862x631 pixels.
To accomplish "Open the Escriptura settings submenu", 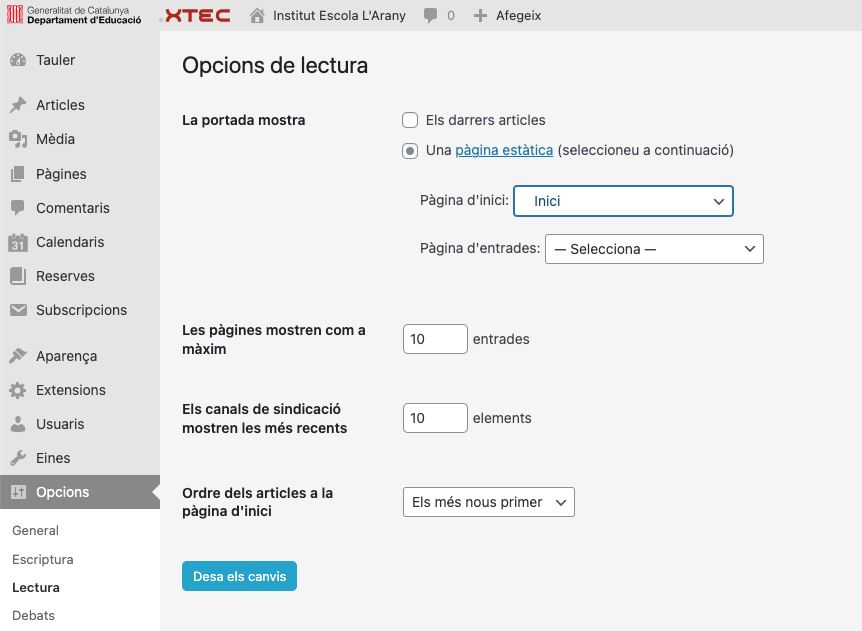I will [x=43, y=560].
